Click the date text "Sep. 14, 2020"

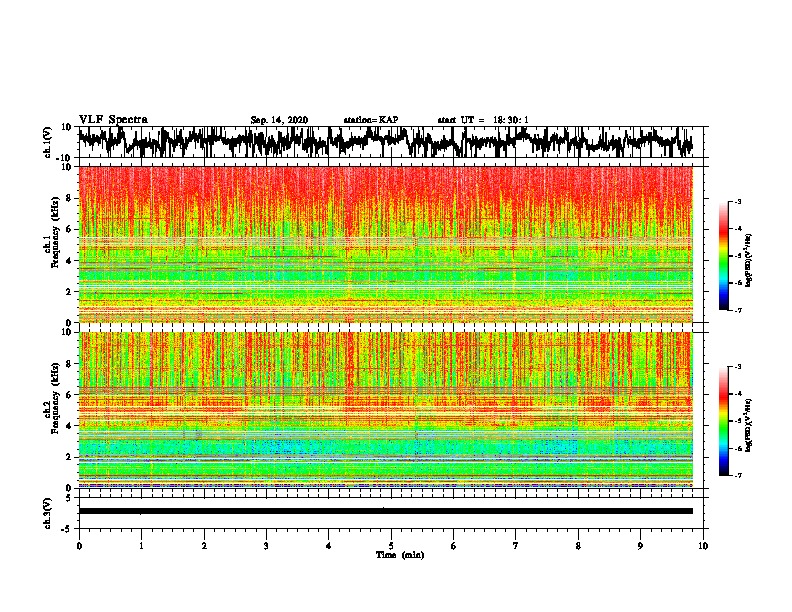[x=279, y=120]
